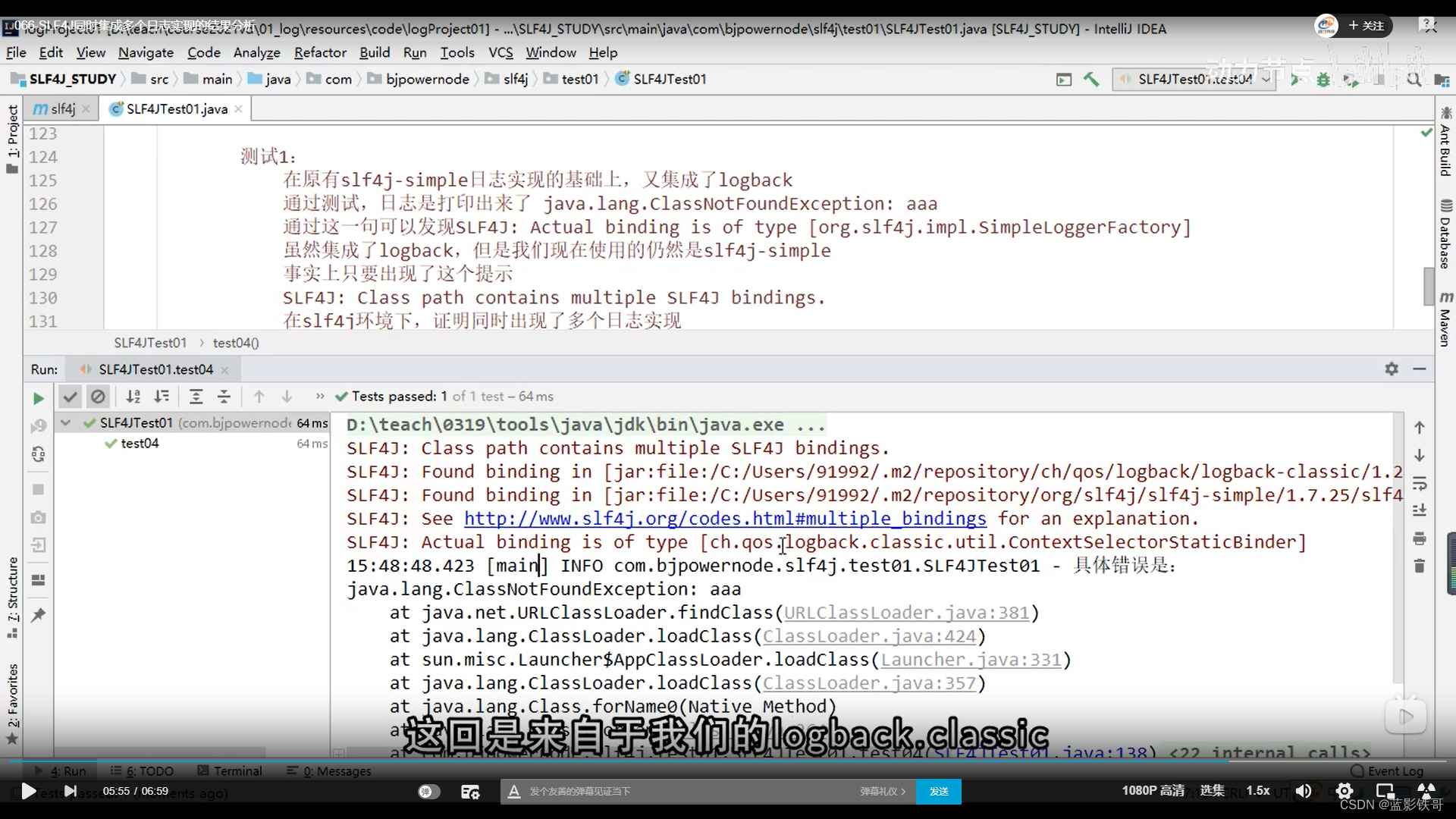Open Project Structure icon in the toolbar
The height and width of the screenshot is (819, 1456).
click(1442, 80)
